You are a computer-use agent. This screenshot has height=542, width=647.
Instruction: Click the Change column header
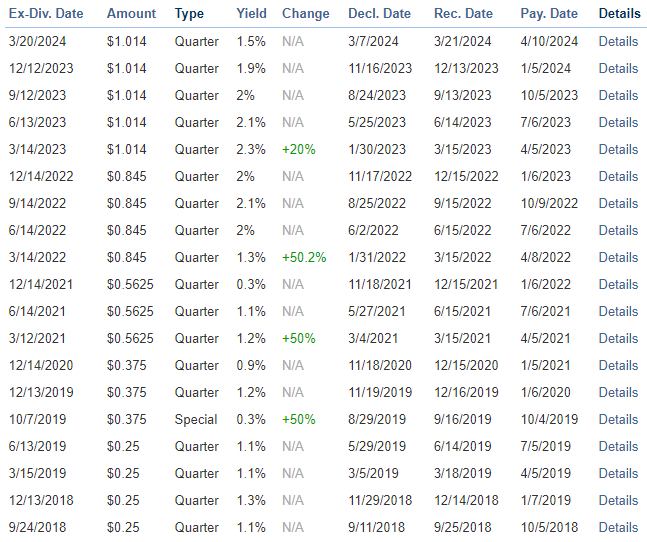305,14
